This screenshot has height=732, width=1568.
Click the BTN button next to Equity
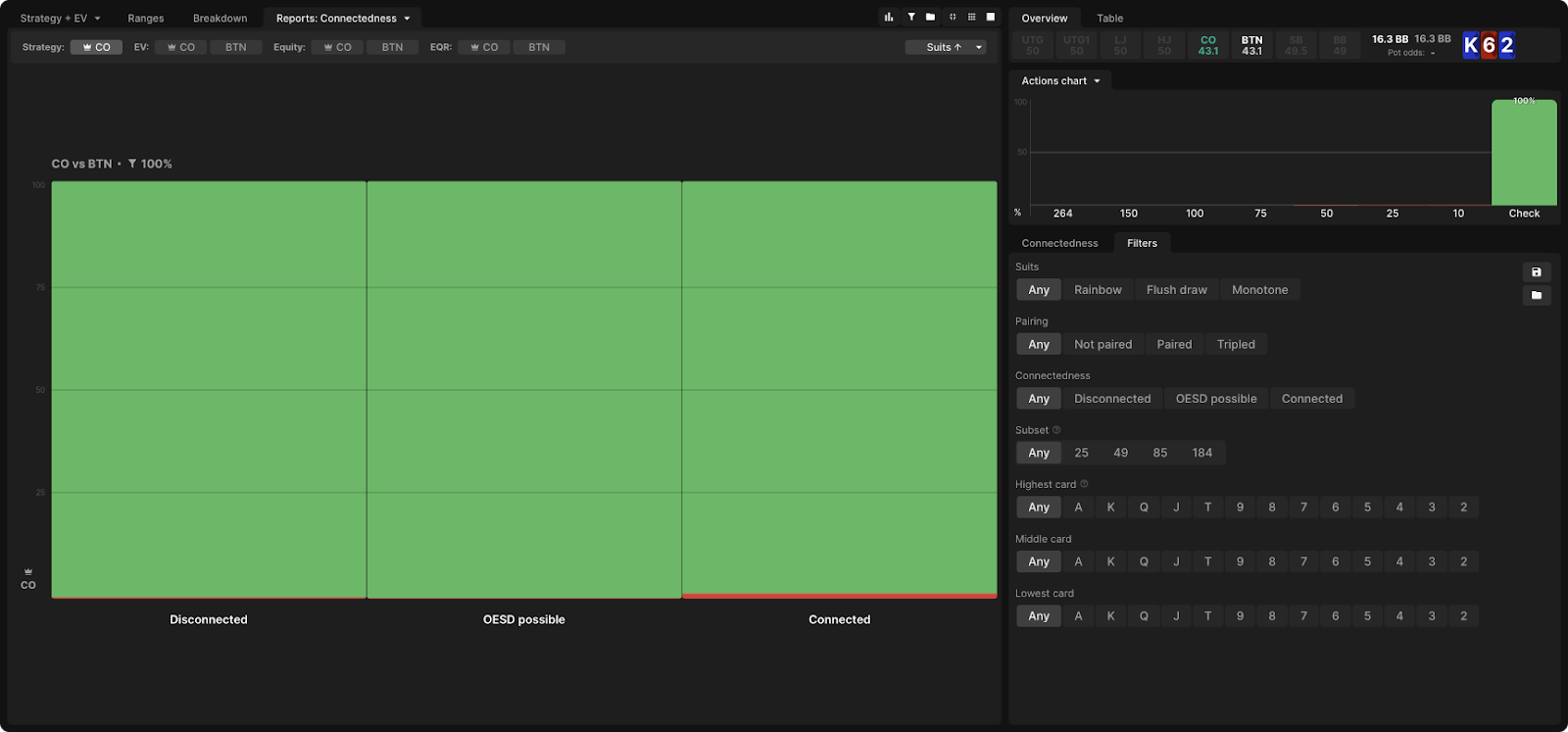(x=392, y=47)
